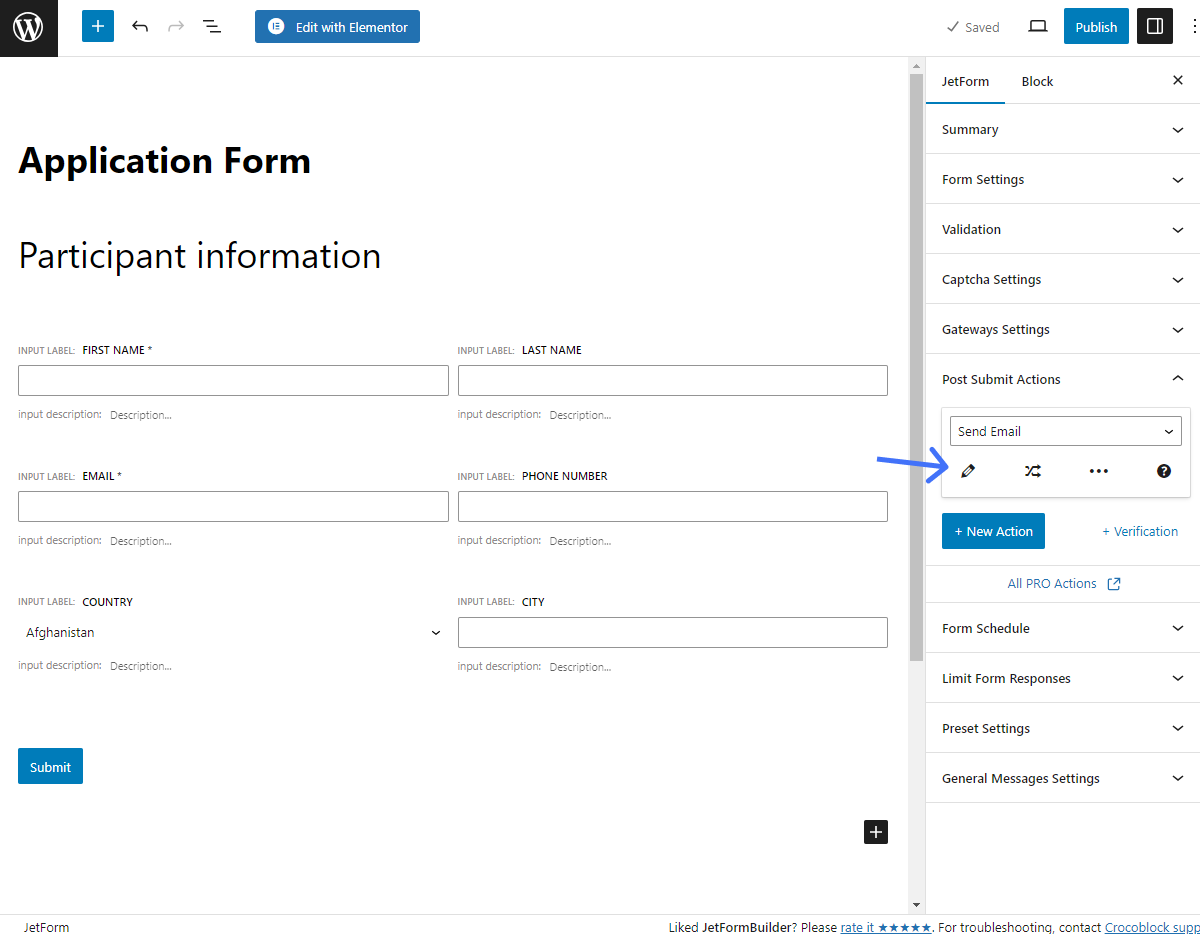The width and height of the screenshot is (1200, 934).
Task: Open the block inserter plus icon
Action: tap(97, 26)
